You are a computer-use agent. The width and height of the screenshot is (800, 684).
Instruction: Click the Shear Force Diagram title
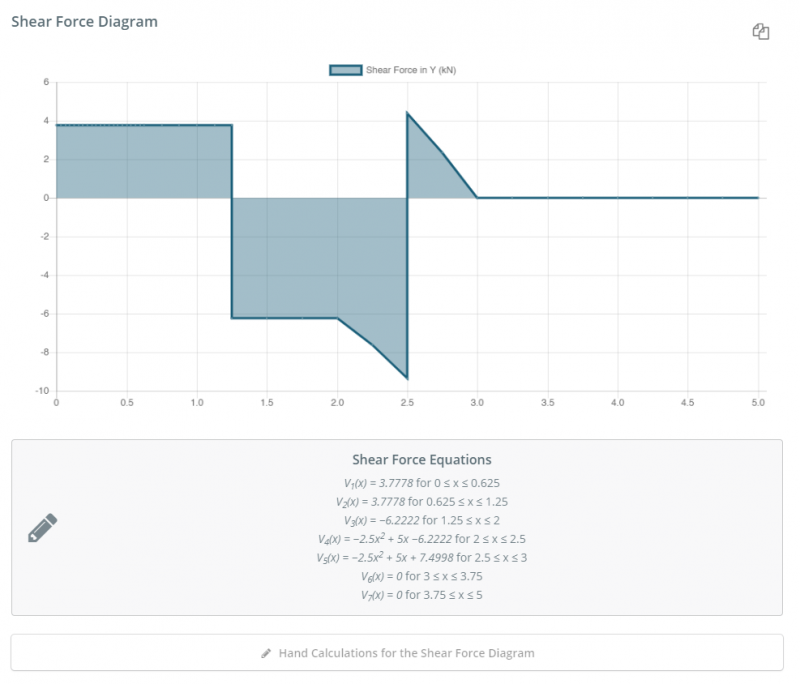83,21
